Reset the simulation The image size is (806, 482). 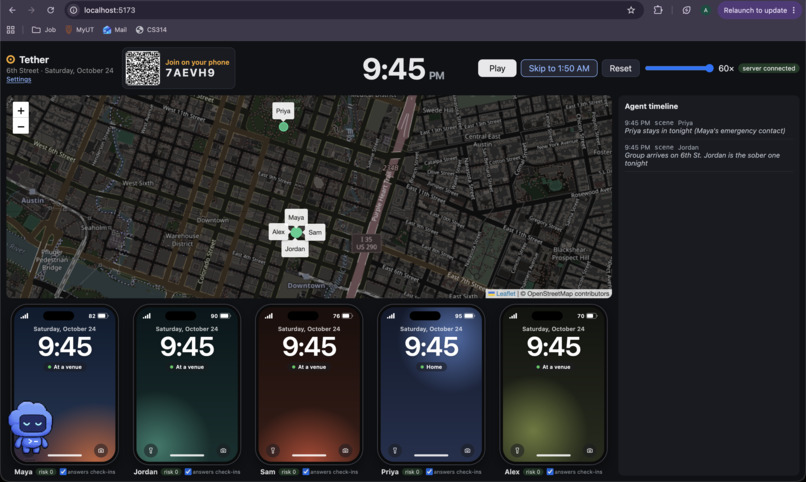620,68
